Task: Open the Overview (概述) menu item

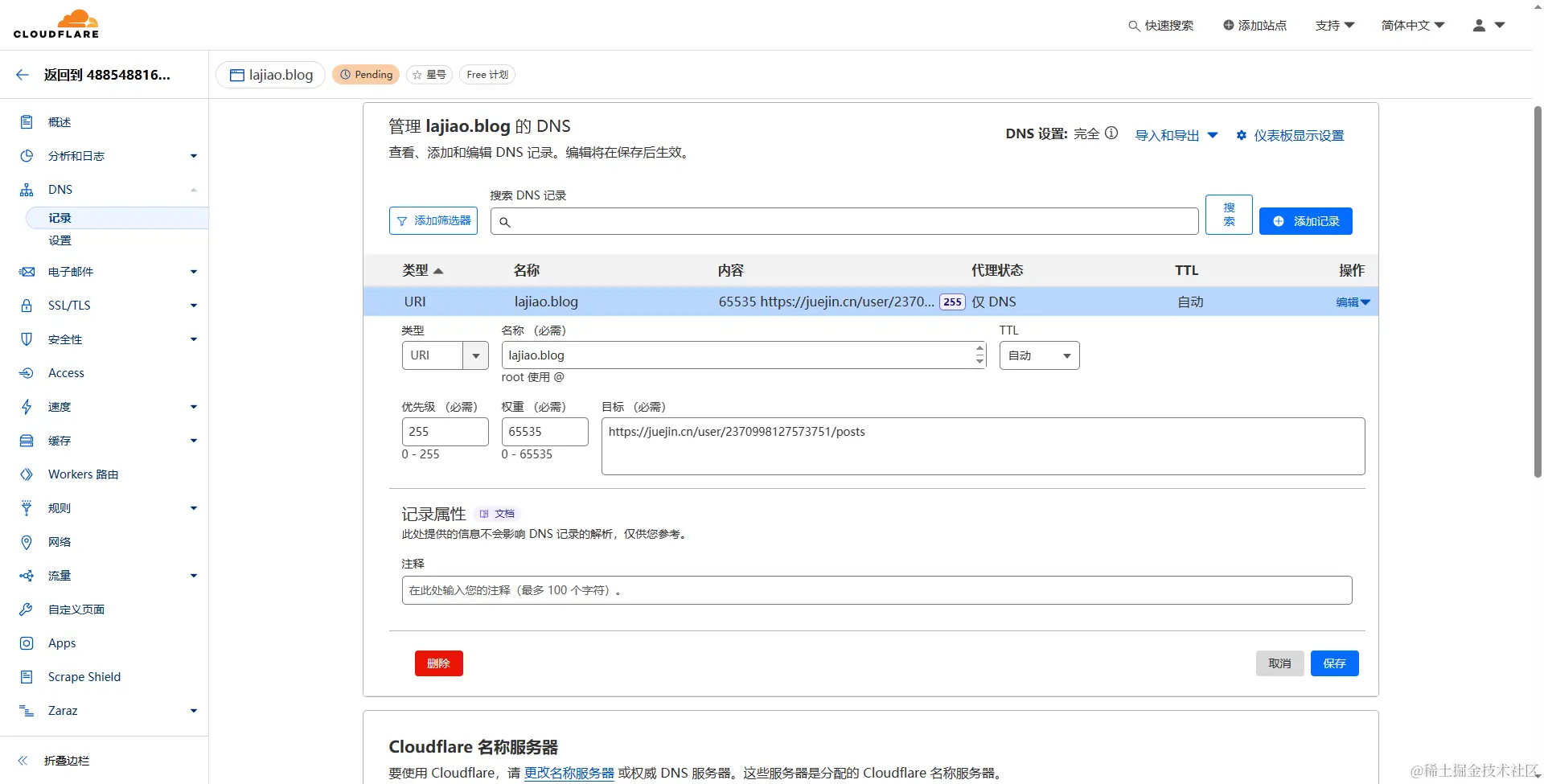Action: pyautogui.click(x=60, y=122)
